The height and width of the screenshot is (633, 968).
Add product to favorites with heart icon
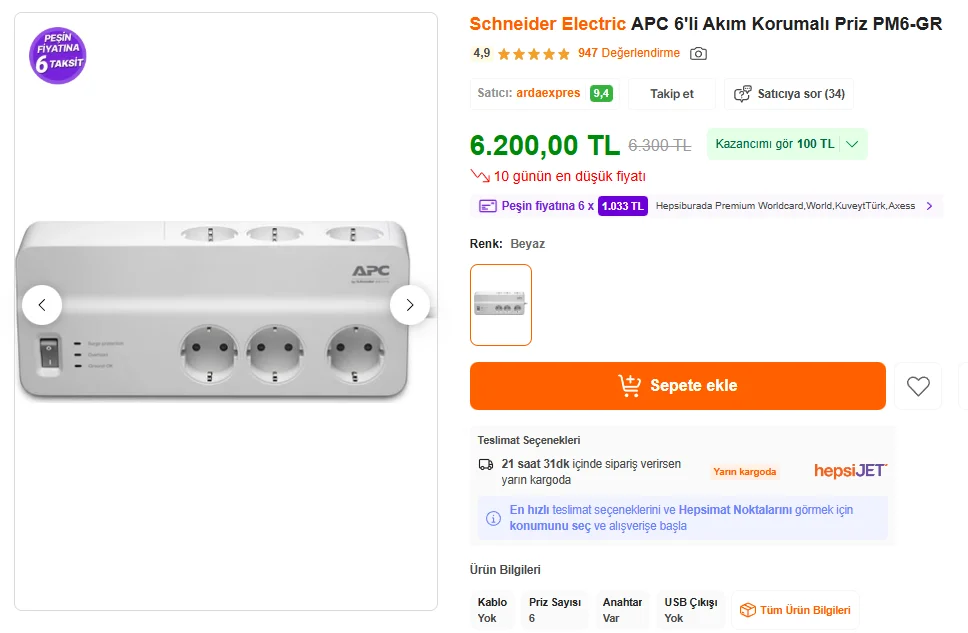[918, 386]
